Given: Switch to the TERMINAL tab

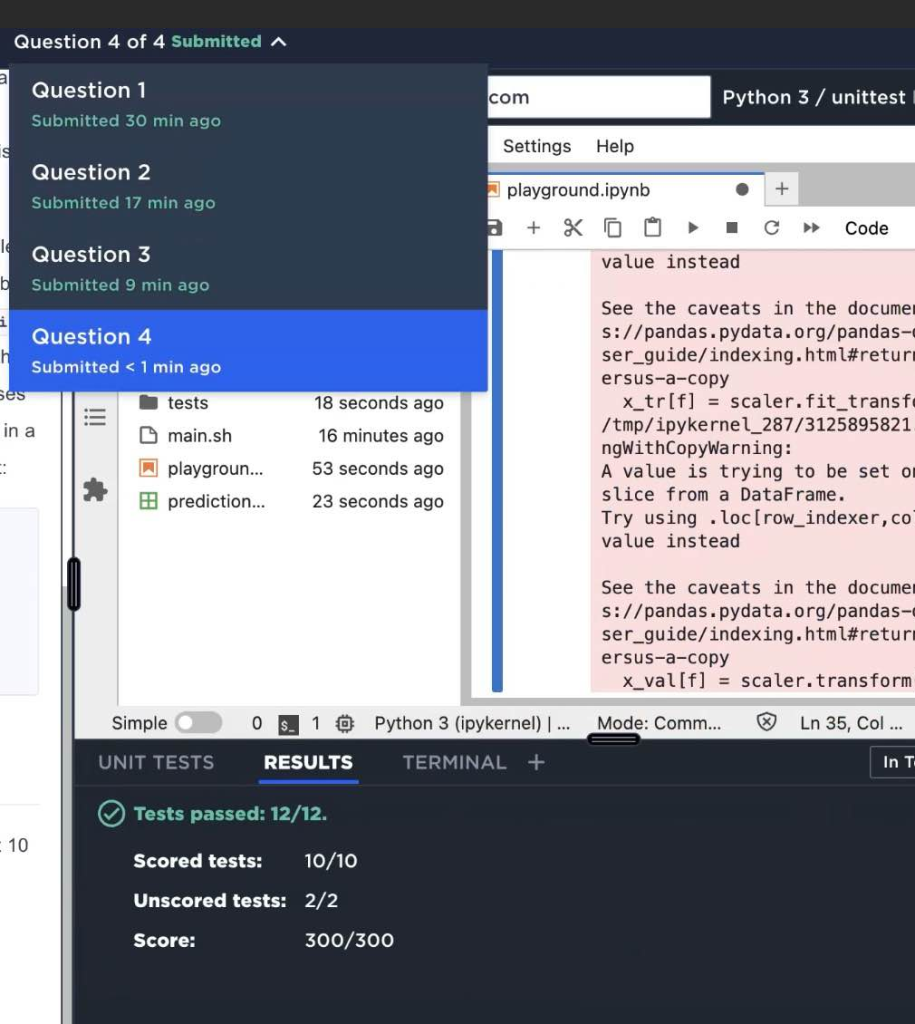Looking at the screenshot, I should (x=454, y=762).
